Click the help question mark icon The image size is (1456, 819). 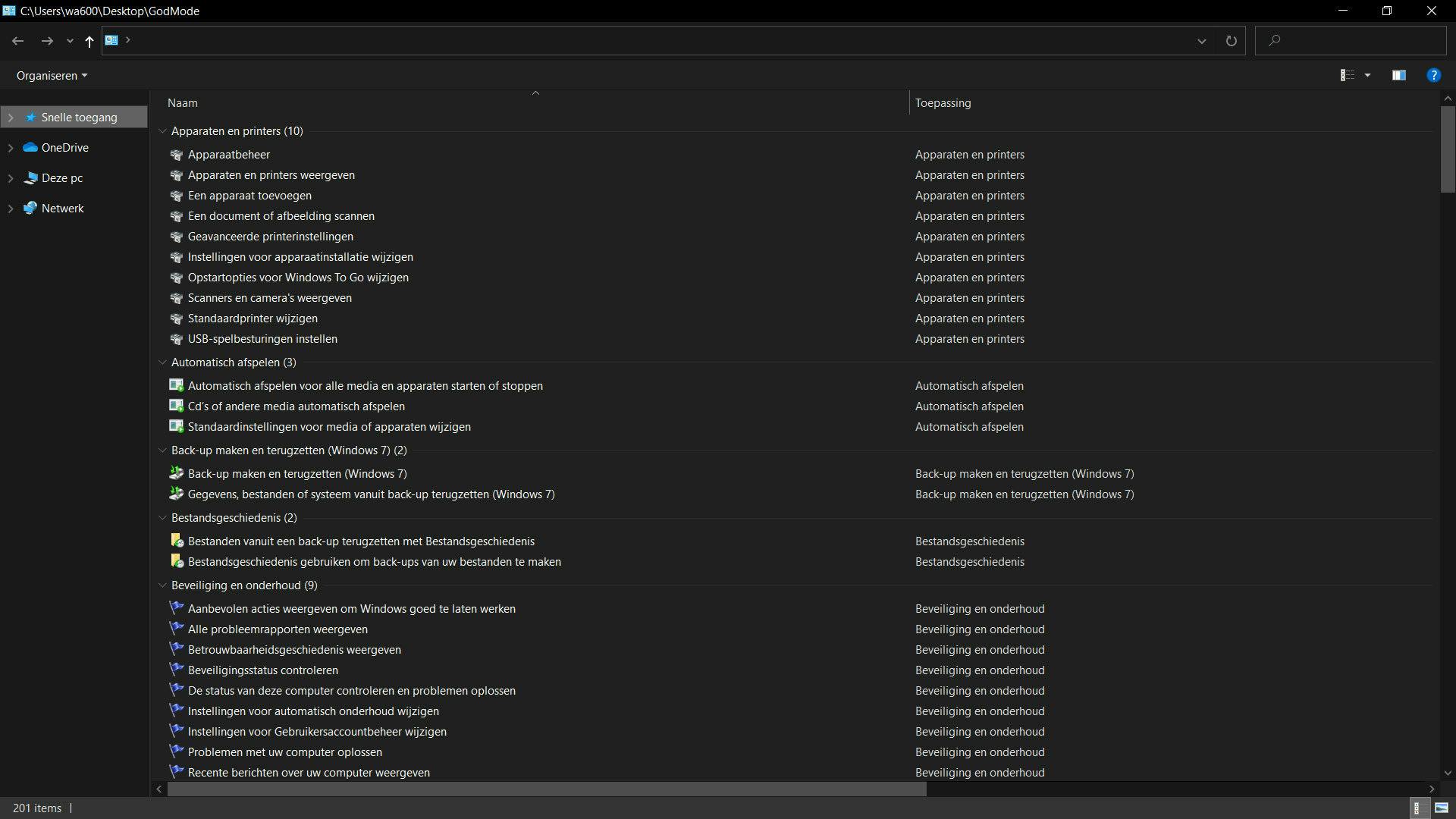(x=1433, y=75)
